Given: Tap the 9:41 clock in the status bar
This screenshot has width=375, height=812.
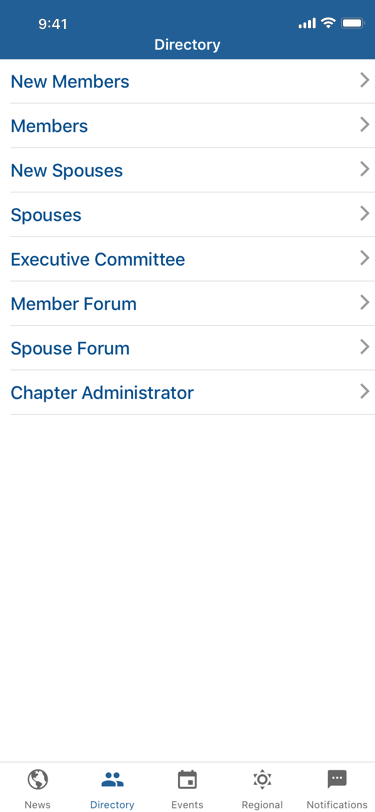Looking at the screenshot, I should pyautogui.click(x=52, y=24).
